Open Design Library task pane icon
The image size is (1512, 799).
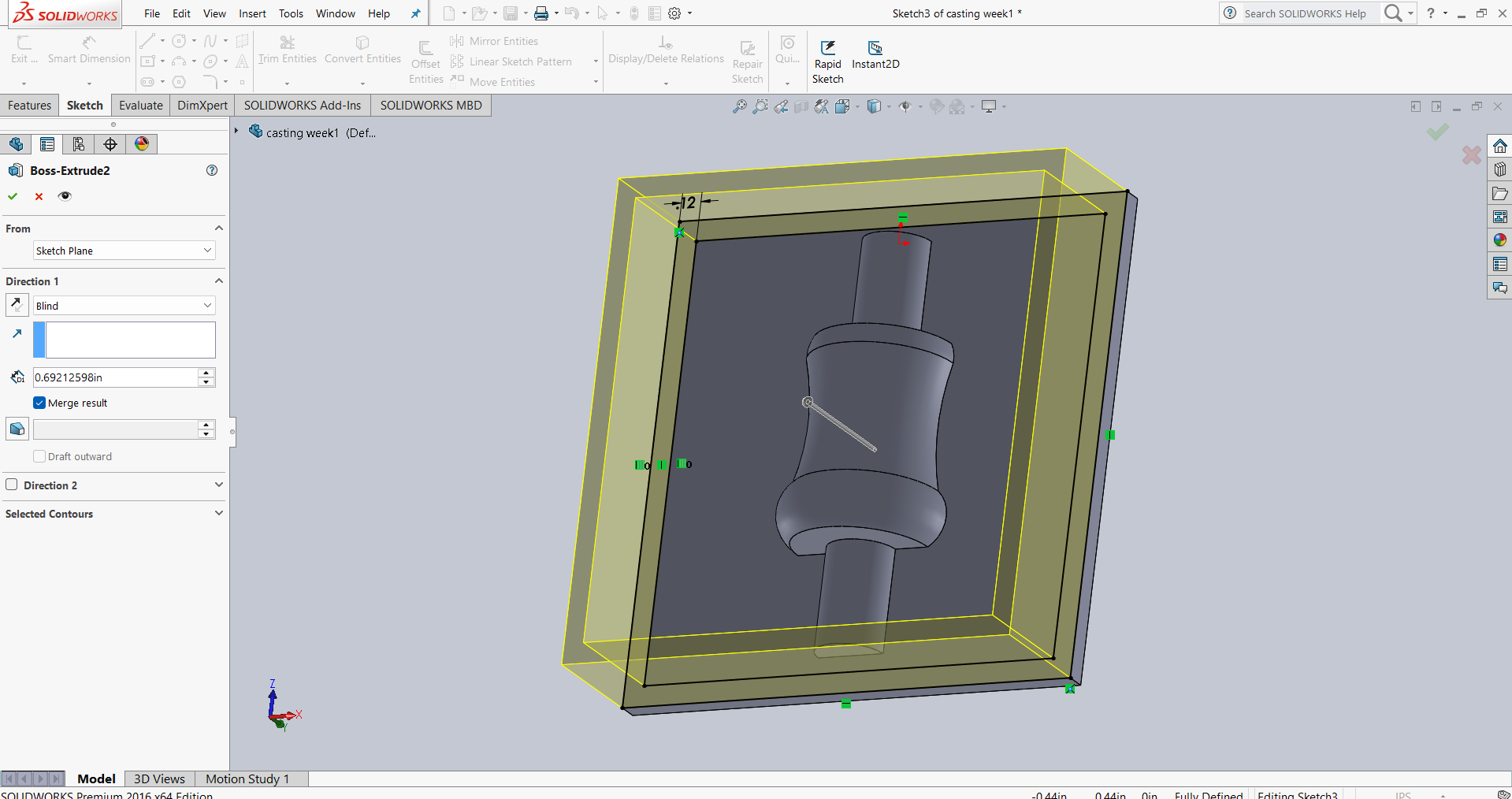click(1499, 169)
